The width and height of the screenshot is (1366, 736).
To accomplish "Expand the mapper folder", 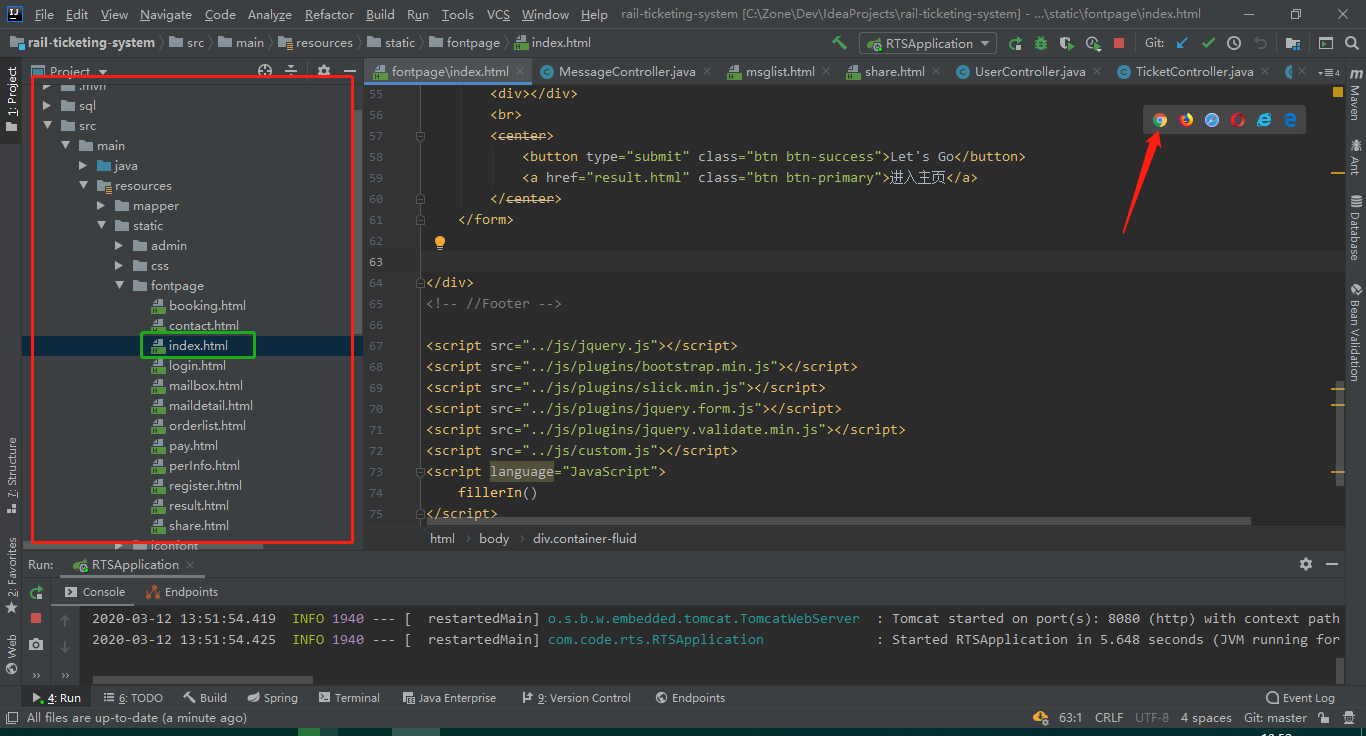I will click(x=101, y=206).
